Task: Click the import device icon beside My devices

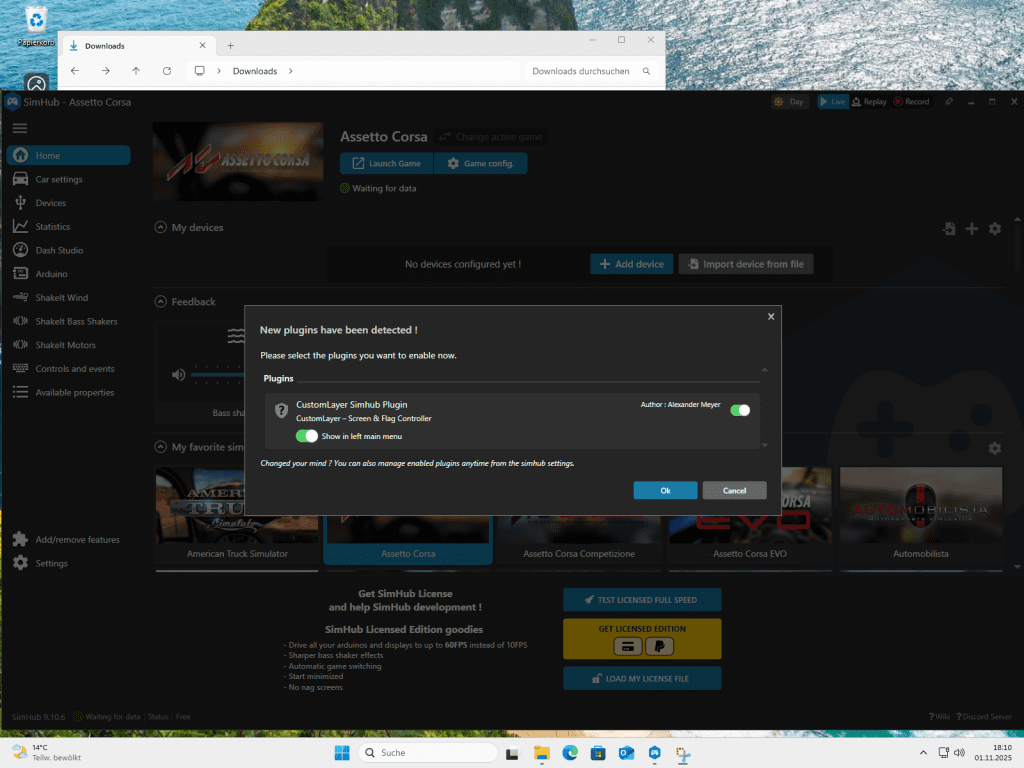Action: (x=948, y=229)
